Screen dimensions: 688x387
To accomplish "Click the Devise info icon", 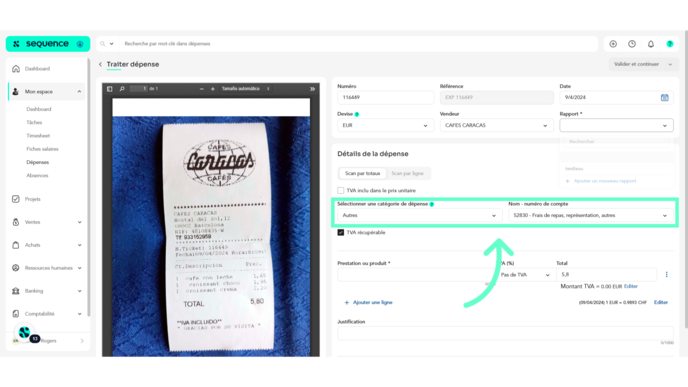I will (x=357, y=114).
